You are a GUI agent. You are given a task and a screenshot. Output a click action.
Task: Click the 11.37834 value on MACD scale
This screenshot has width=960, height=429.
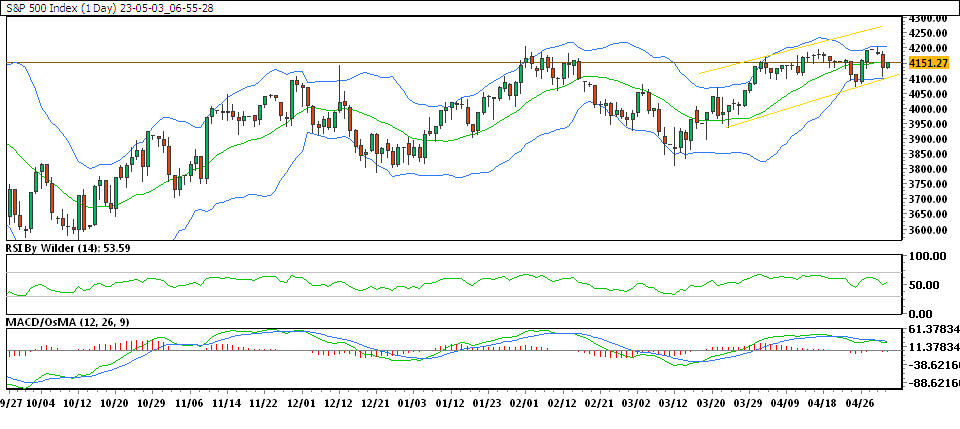tap(934, 348)
